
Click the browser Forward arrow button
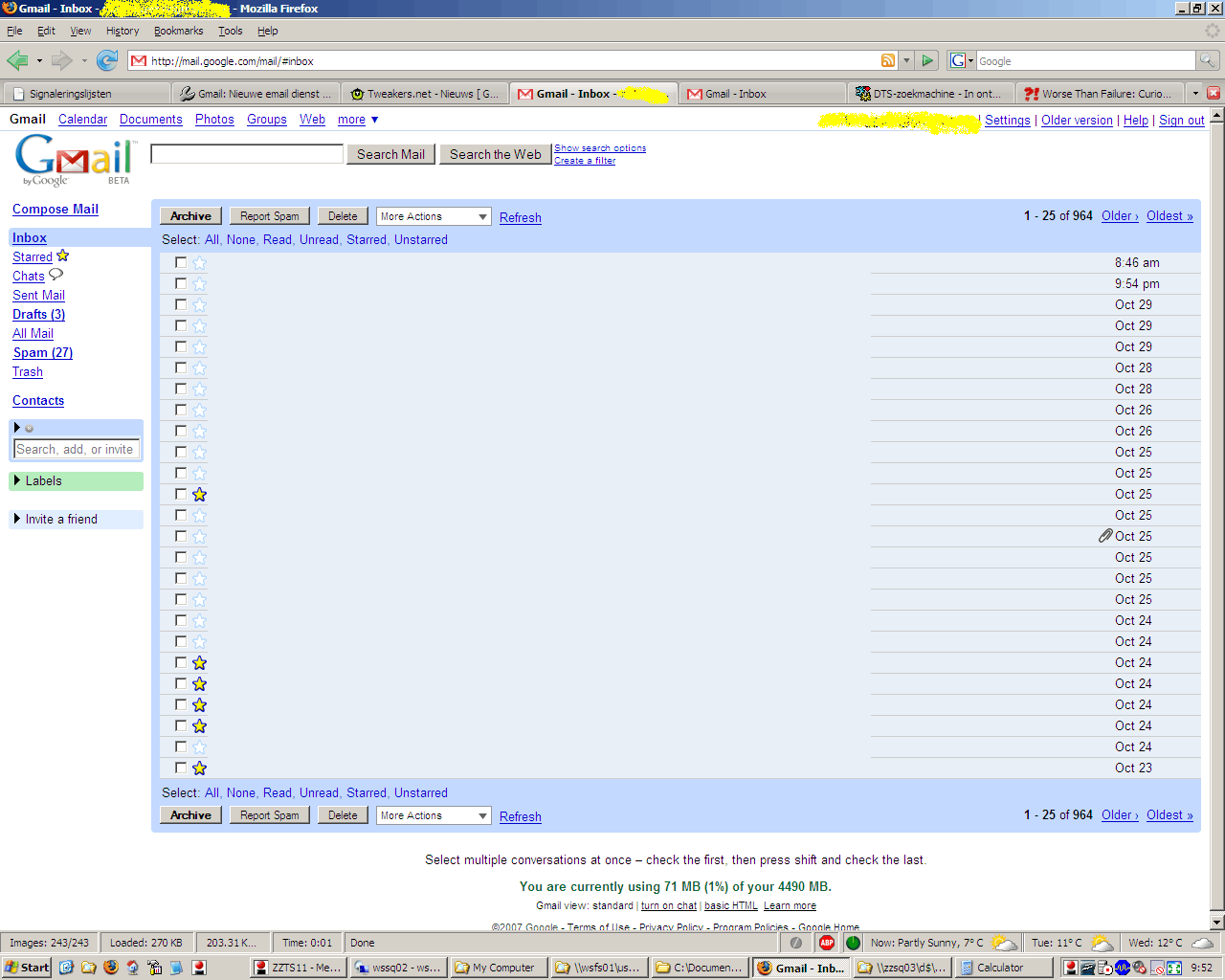[62, 61]
